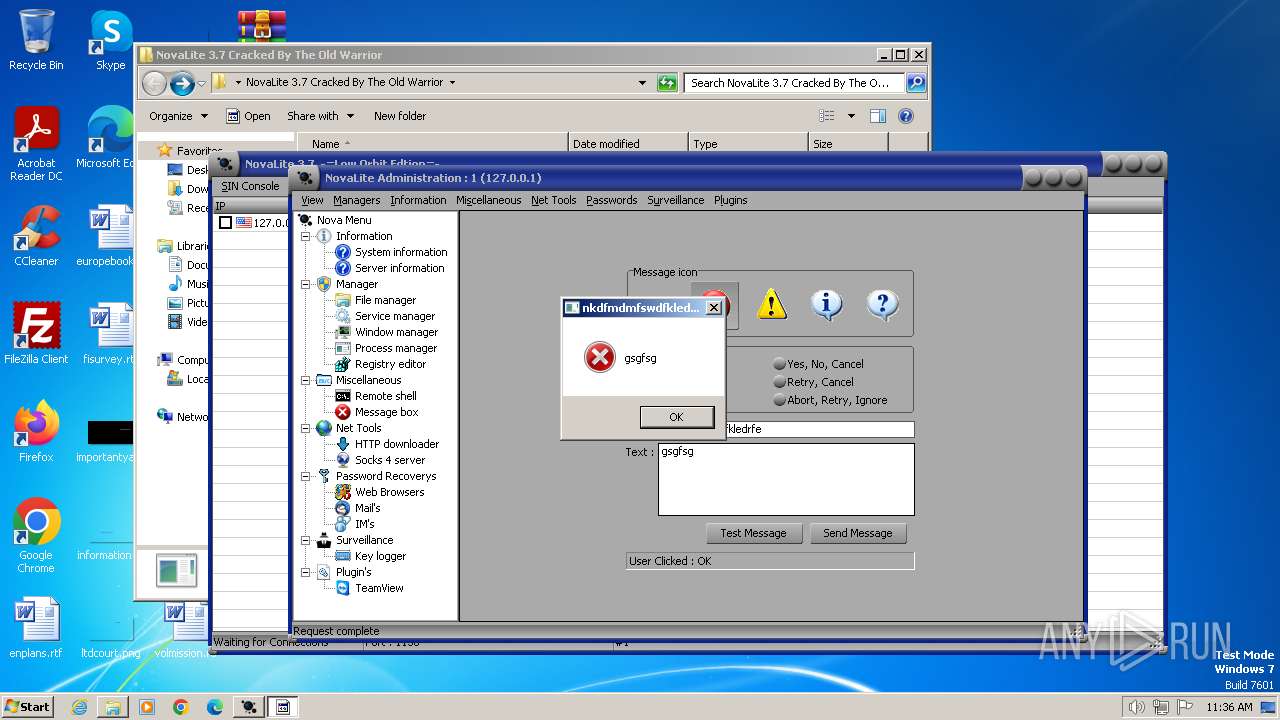Screen dimensions: 1280x720
Task: Choose Yes, No, Cancel button option
Action: point(818,364)
